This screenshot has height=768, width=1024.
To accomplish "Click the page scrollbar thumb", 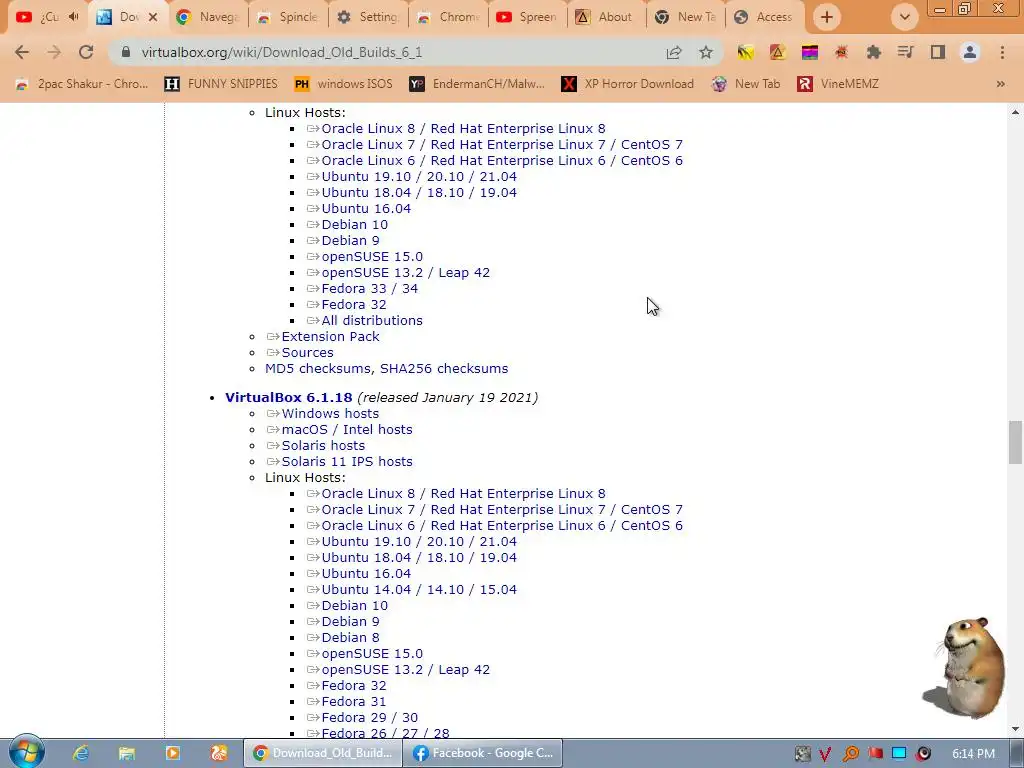I will pos(1015,442).
